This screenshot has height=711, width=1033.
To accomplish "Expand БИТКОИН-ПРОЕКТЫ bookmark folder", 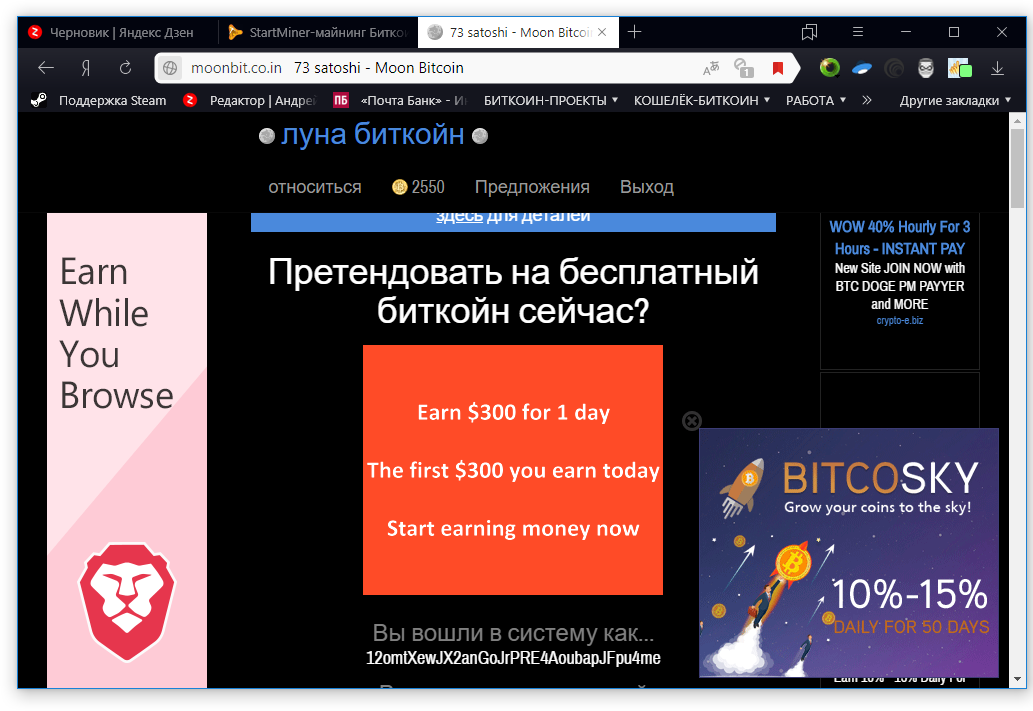I will pyautogui.click(x=551, y=100).
